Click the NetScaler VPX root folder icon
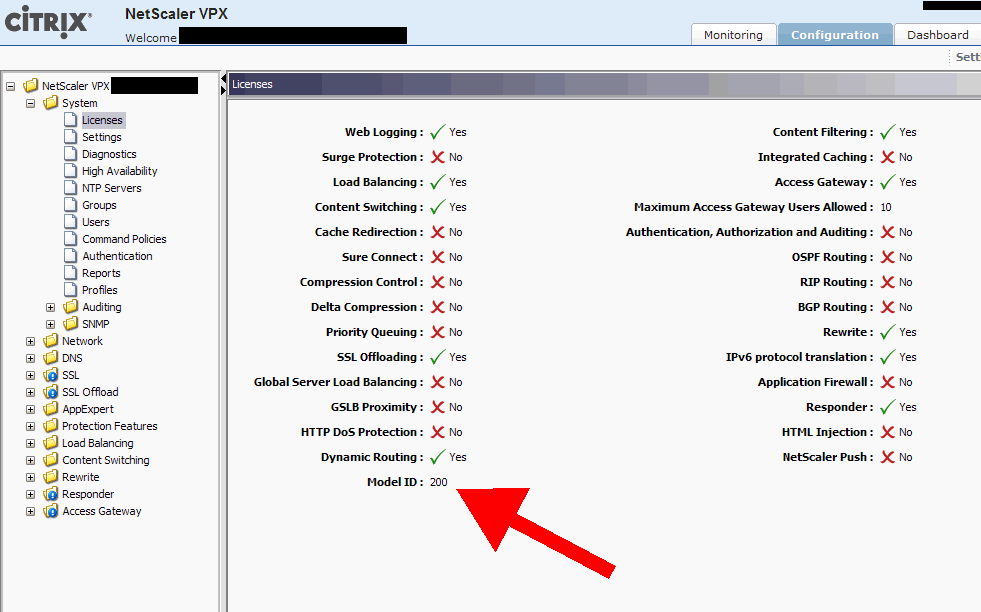Screen dimensions: 981x612 click(x=31, y=86)
